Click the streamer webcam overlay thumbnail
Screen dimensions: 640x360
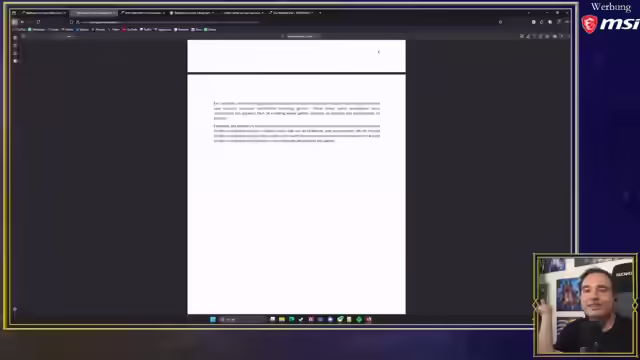click(585, 304)
